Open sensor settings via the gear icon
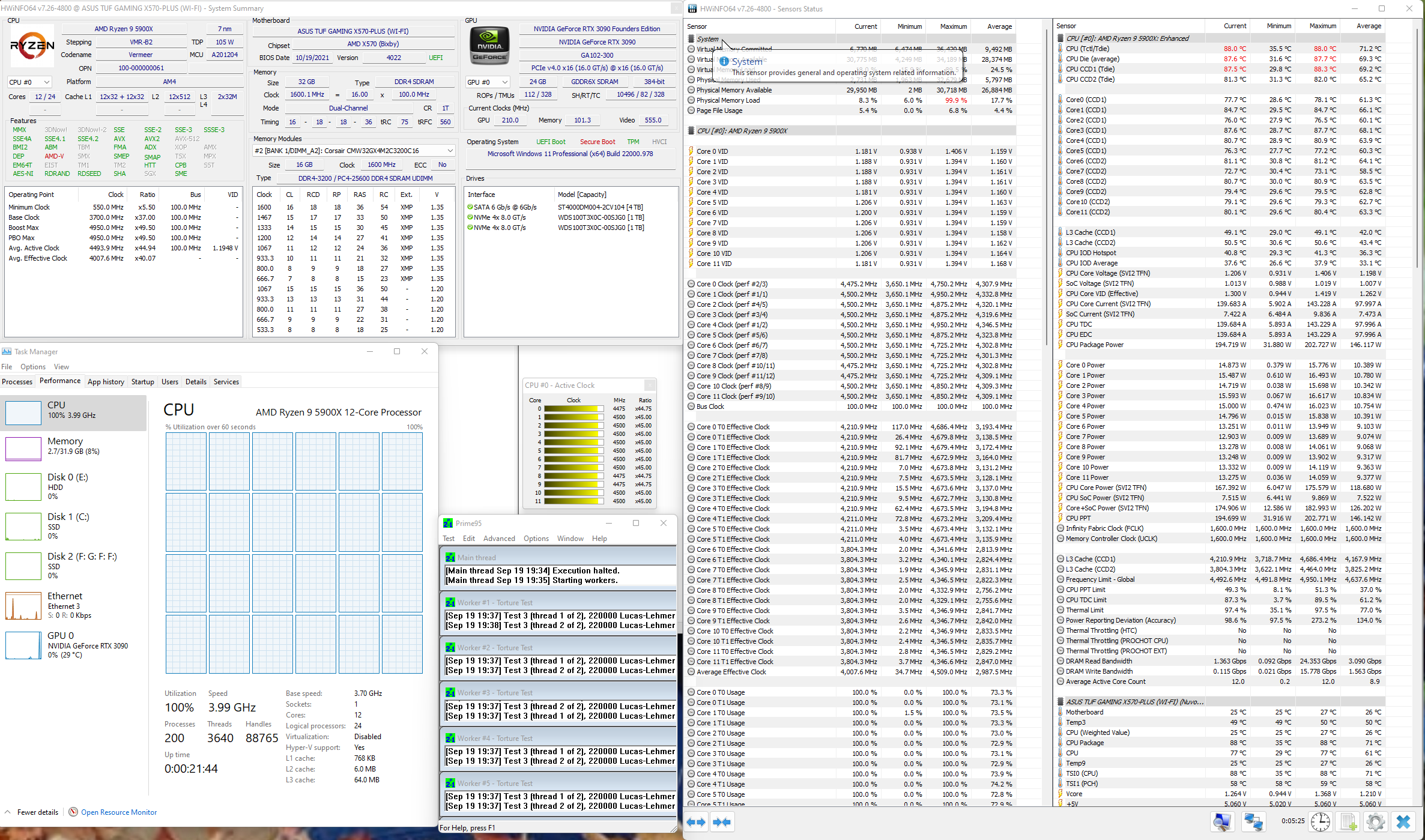The width and height of the screenshot is (1425, 840). pos(1376,821)
